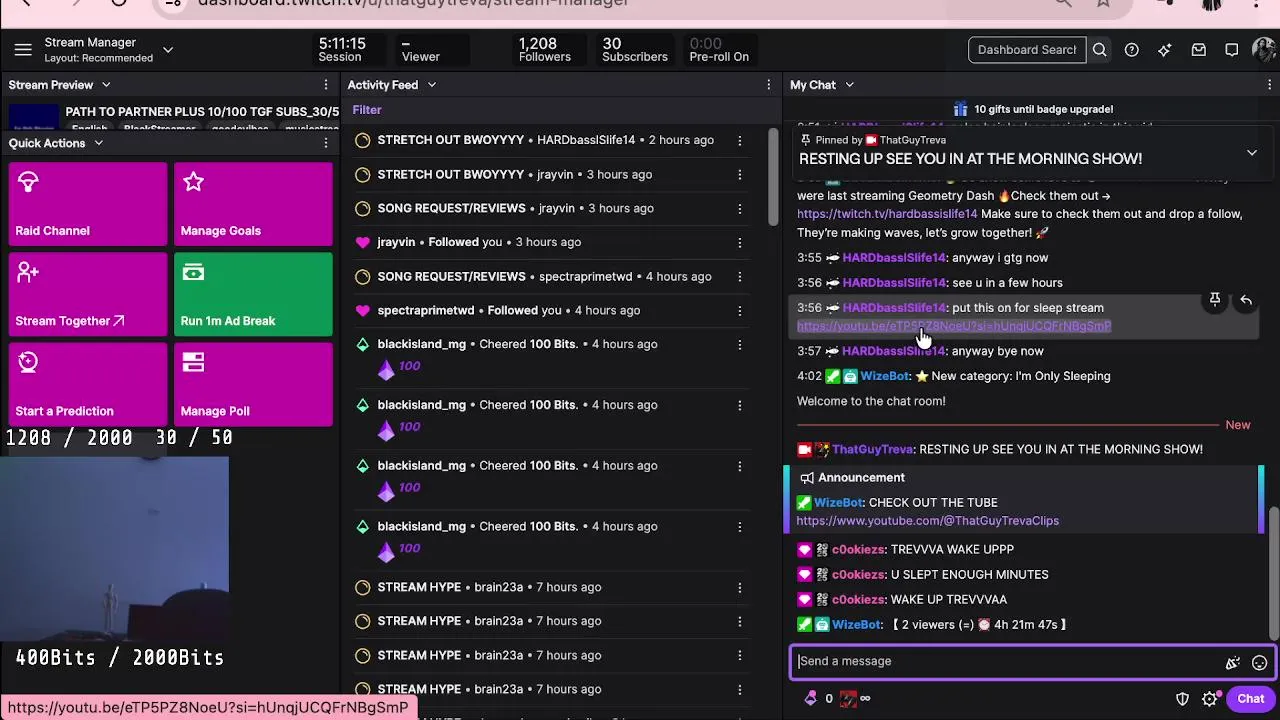
Task: Open Activity Feed panel options menu
Action: coord(768,85)
